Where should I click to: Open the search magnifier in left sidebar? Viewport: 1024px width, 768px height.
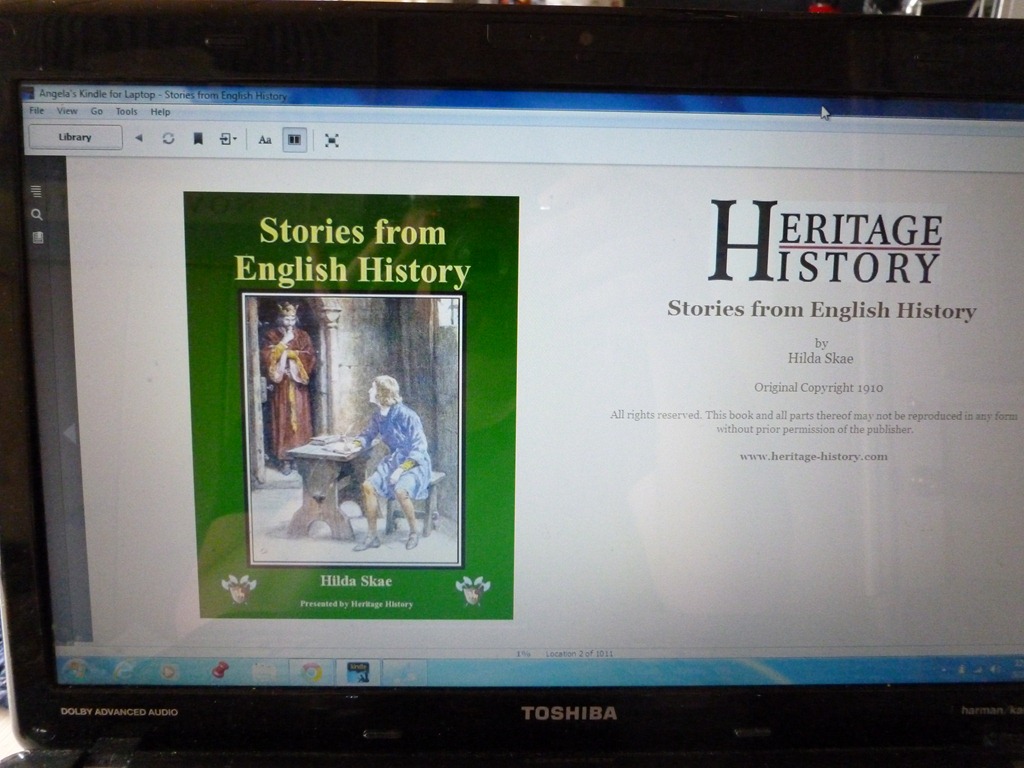37,214
